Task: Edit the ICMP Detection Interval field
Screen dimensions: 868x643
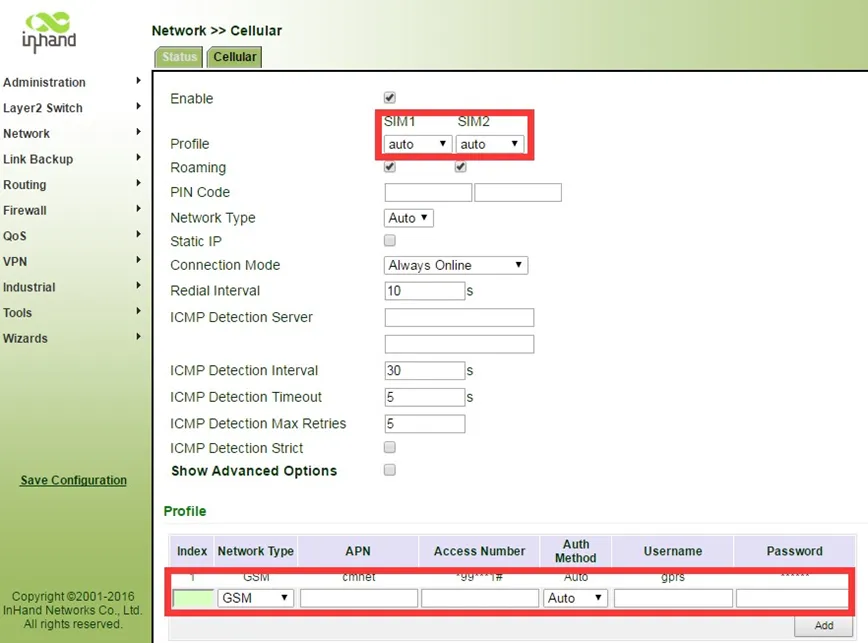Action: [x=425, y=371]
